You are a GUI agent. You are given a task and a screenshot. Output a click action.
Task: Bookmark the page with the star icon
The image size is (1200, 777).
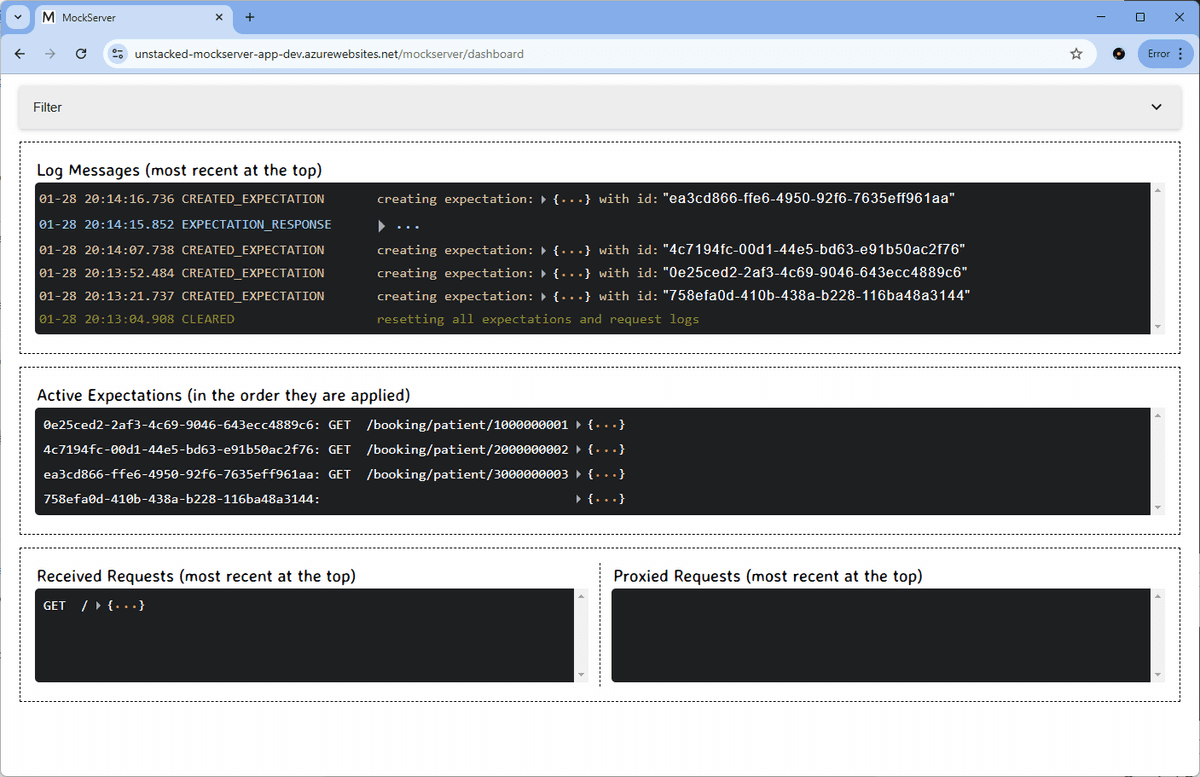pos(1076,53)
